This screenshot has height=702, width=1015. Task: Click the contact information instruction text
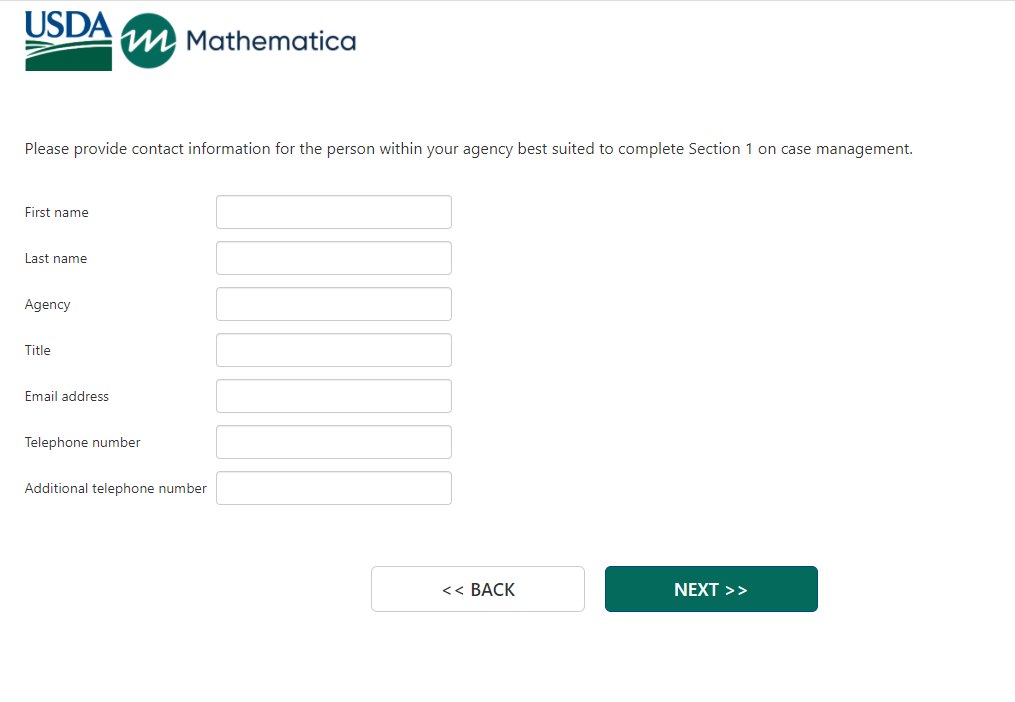pos(468,149)
